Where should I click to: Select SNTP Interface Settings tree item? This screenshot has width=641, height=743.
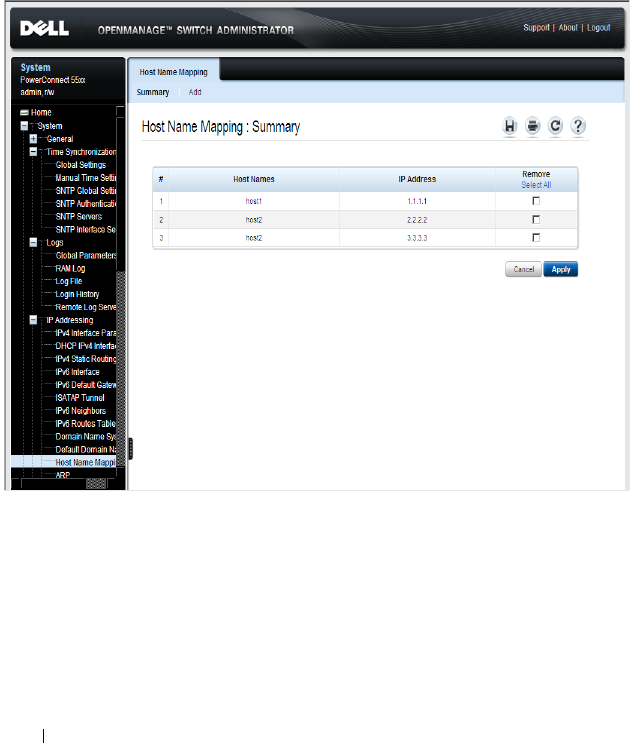[86, 229]
